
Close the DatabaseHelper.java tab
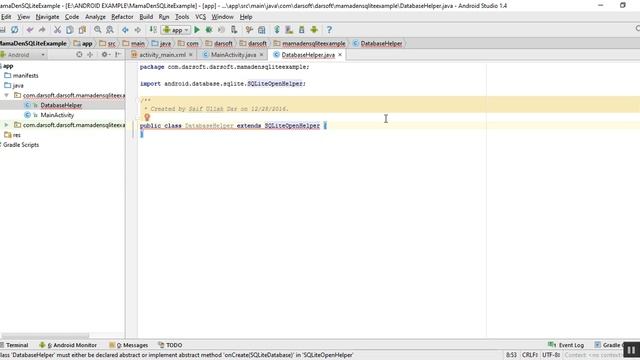340,55
